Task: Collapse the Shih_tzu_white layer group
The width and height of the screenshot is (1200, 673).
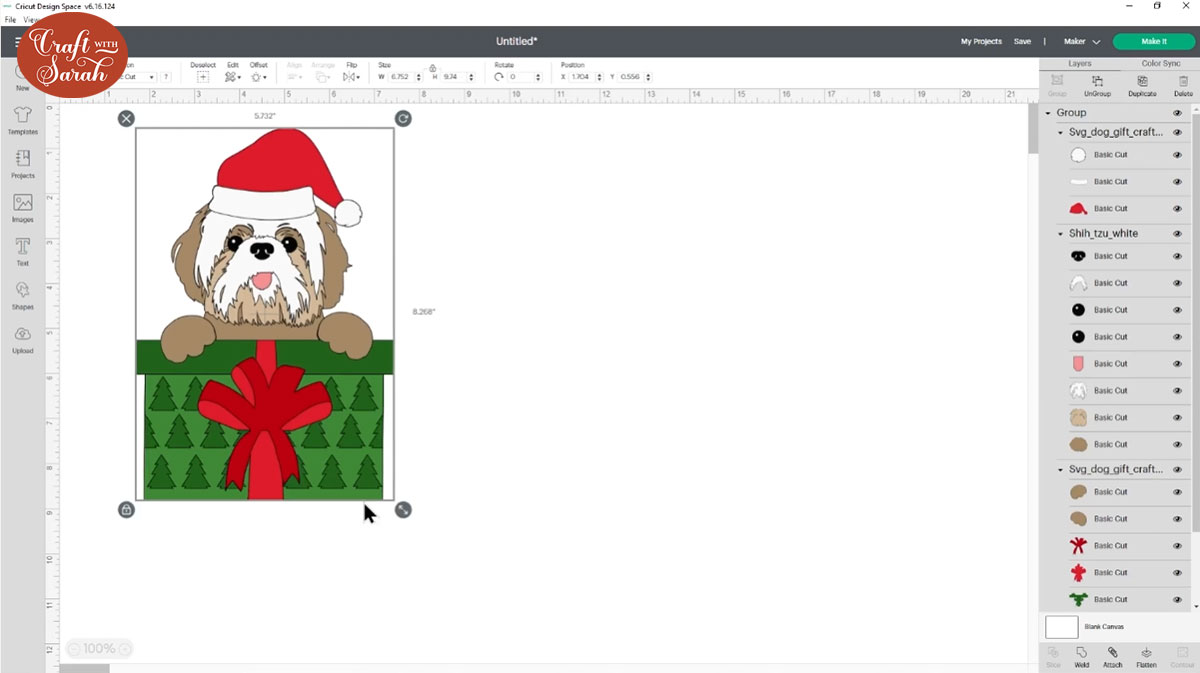Action: tap(1061, 233)
